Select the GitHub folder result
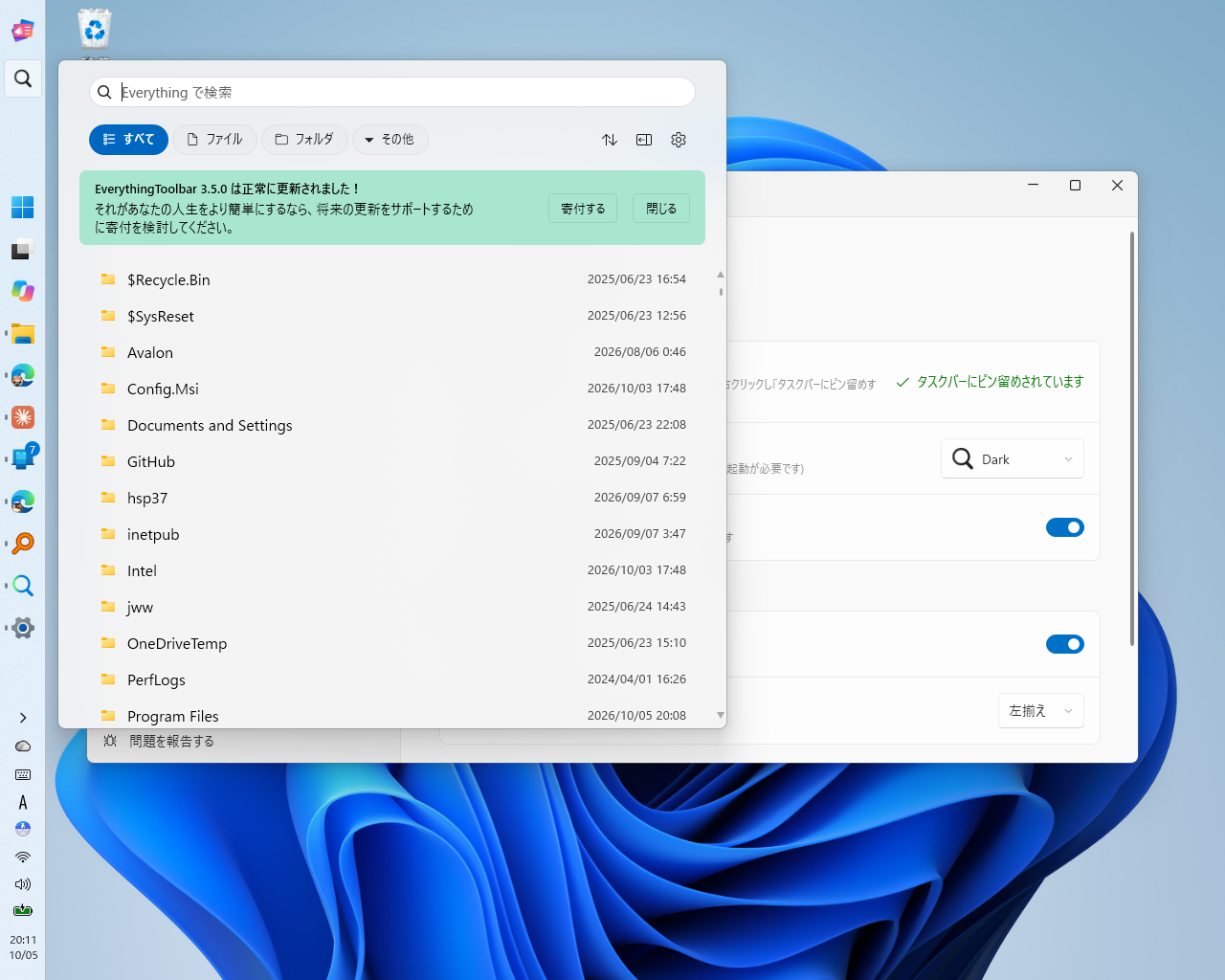The image size is (1225, 980). pyautogui.click(x=392, y=461)
